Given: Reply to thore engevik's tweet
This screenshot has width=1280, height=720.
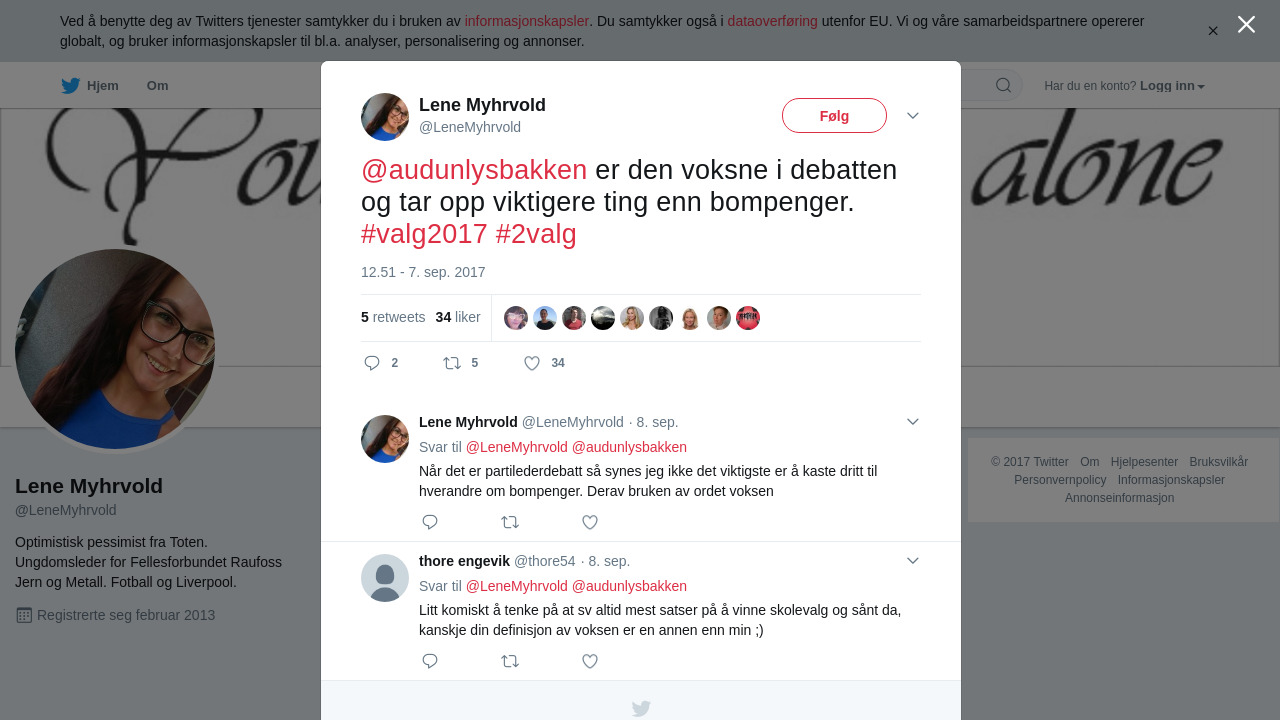Looking at the screenshot, I should pyautogui.click(x=430, y=661).
